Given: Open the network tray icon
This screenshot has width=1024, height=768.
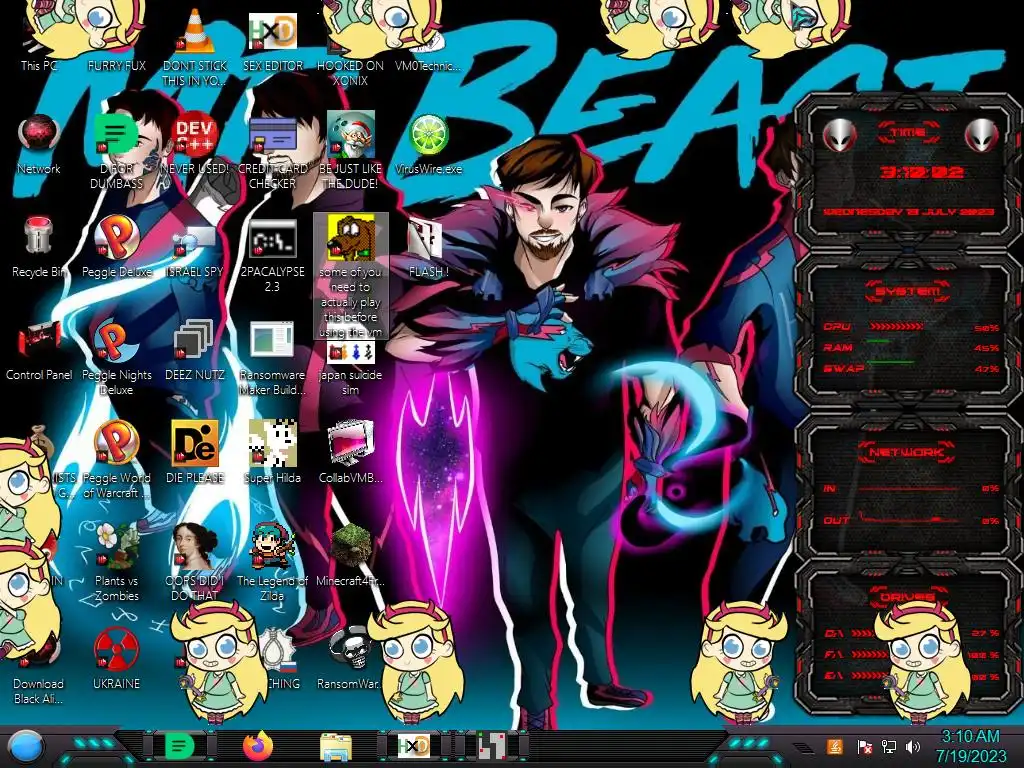Looking at the screenshot, I should [x=889, y=746].
